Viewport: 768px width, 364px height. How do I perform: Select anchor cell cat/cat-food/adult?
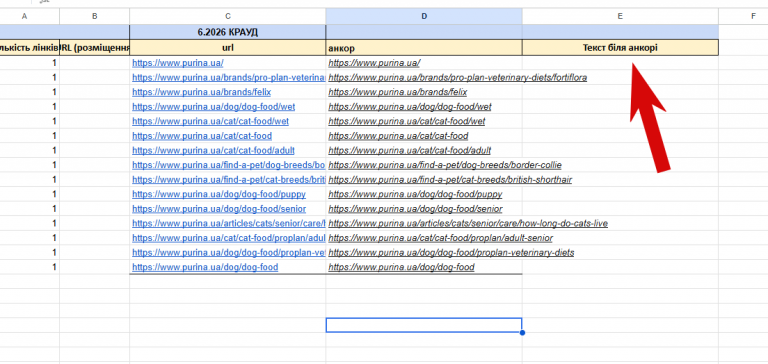(x=424, y=150)
